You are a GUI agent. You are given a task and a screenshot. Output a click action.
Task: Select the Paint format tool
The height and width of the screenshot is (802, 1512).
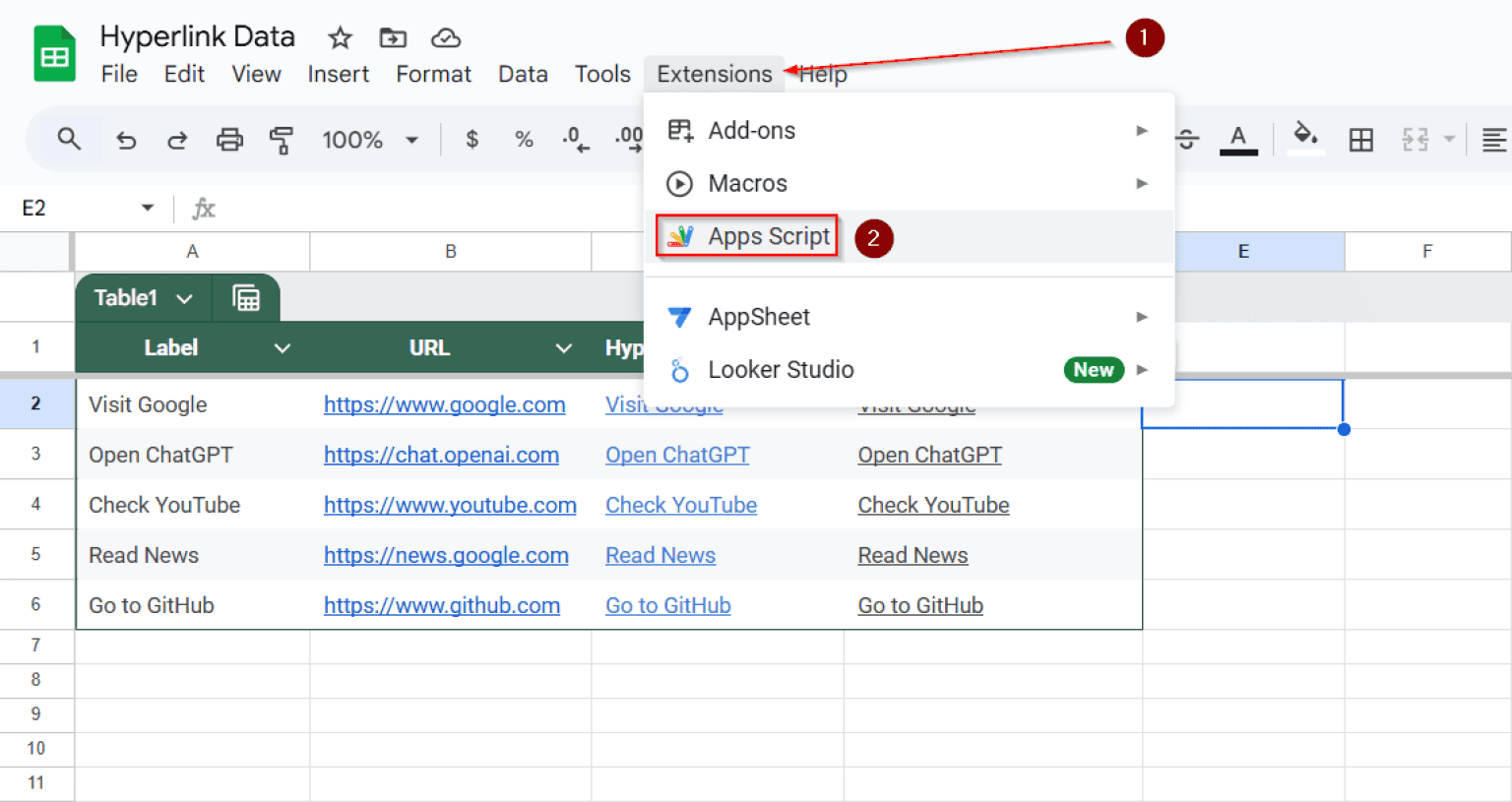click(x=282, y=139)
